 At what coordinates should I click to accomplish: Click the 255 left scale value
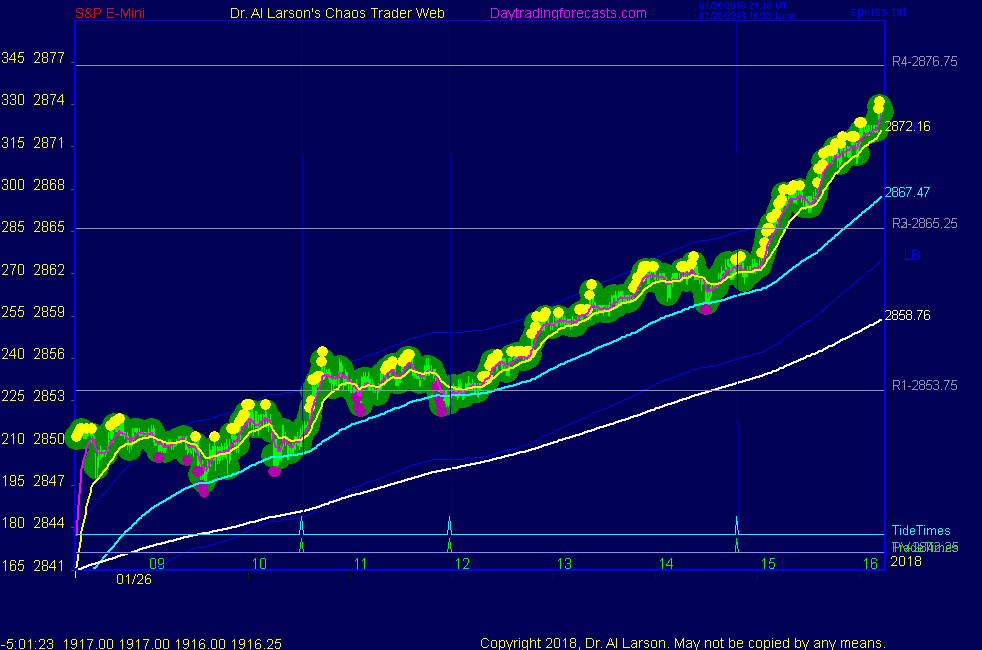coord(13,312)
